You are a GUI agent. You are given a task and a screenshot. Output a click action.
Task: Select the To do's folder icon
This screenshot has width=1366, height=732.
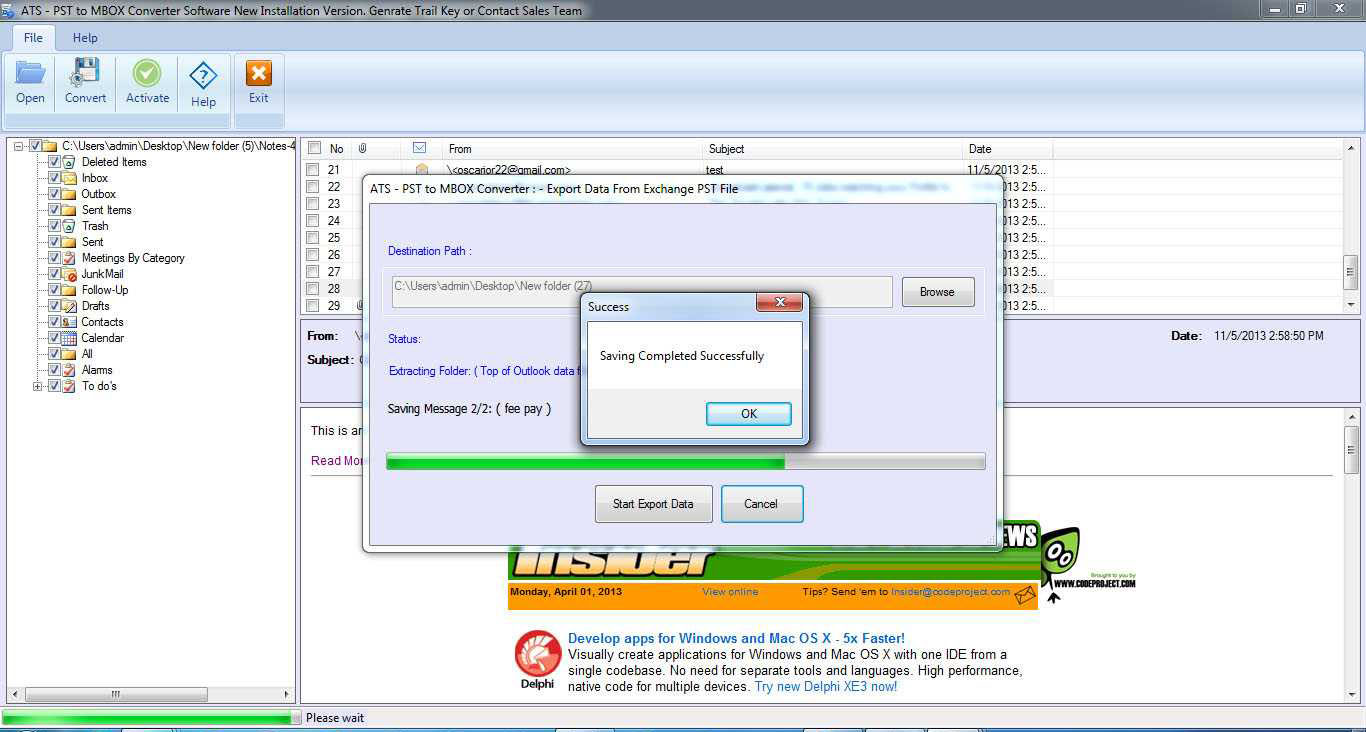[69, 386]
